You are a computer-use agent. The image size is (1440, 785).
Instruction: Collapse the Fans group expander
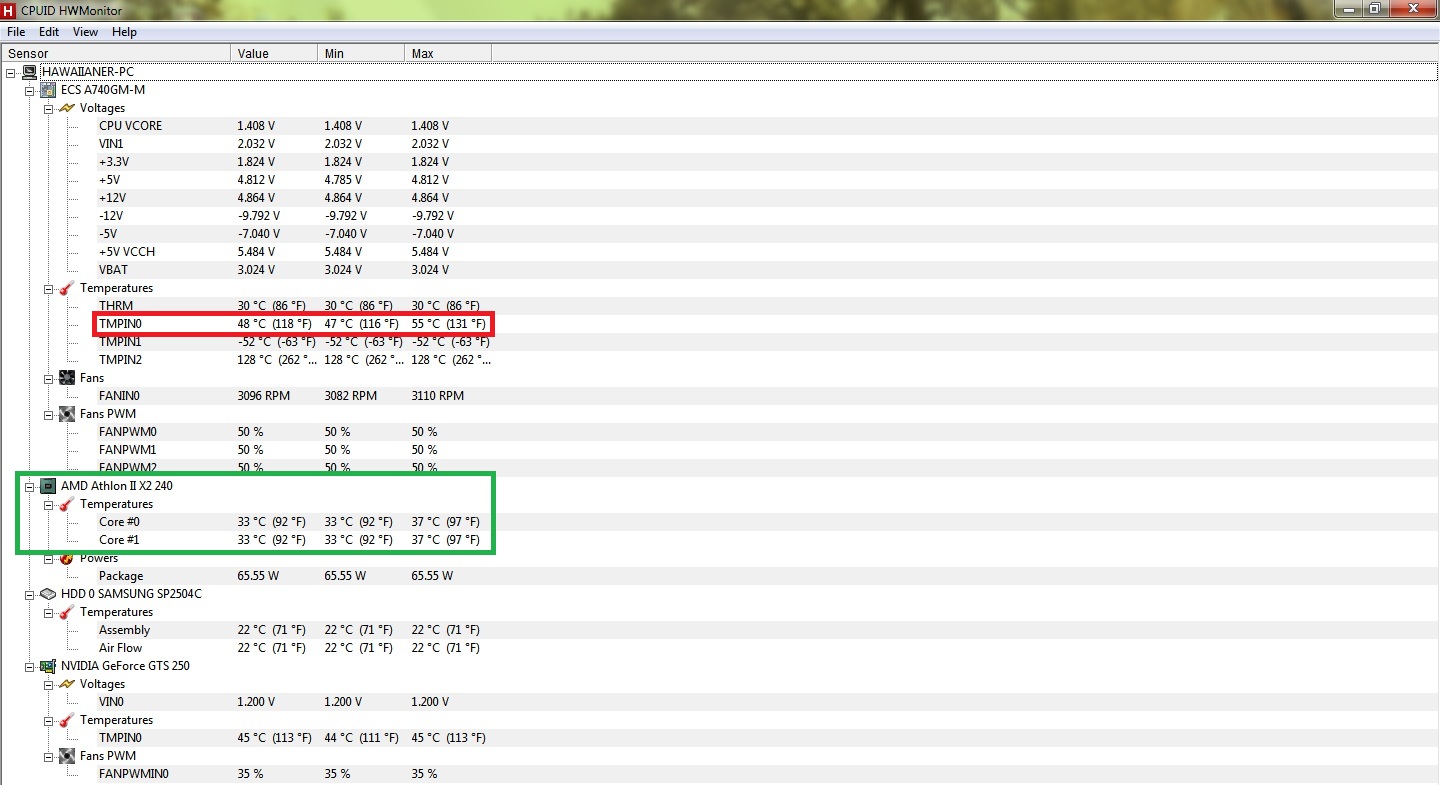[x=48, y=378]
